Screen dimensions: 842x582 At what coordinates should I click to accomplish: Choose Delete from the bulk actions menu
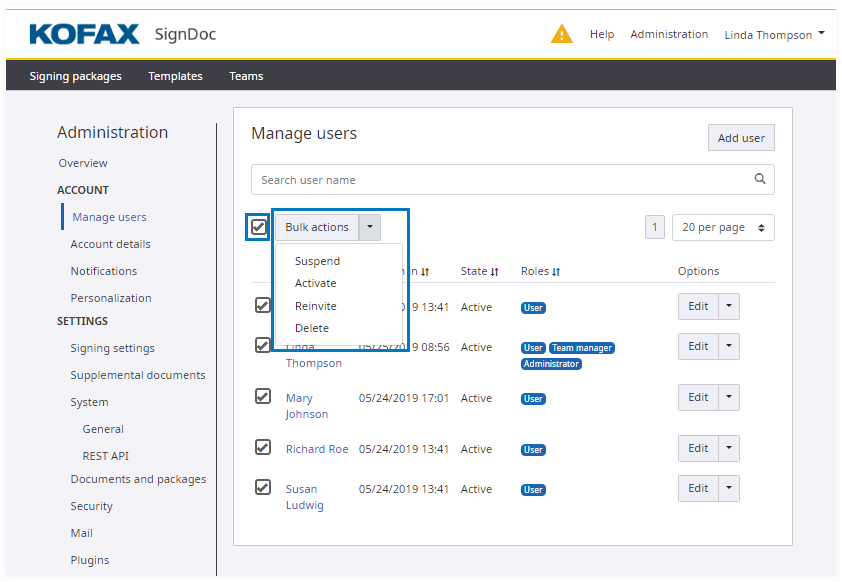tap(312, 328)
